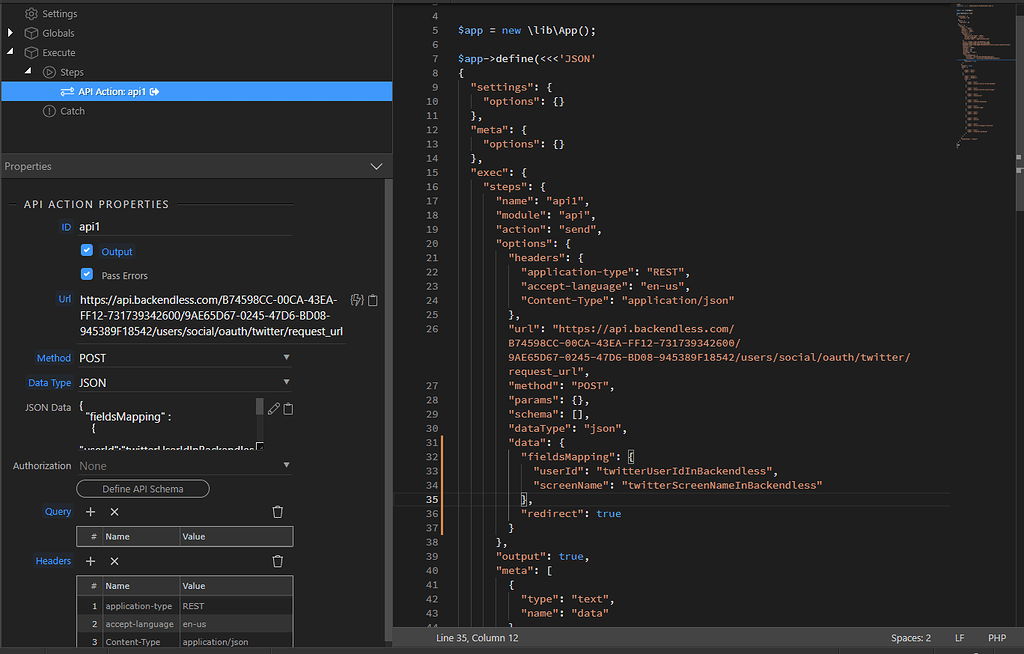Click the Headers label link

(x=53, y=561)
